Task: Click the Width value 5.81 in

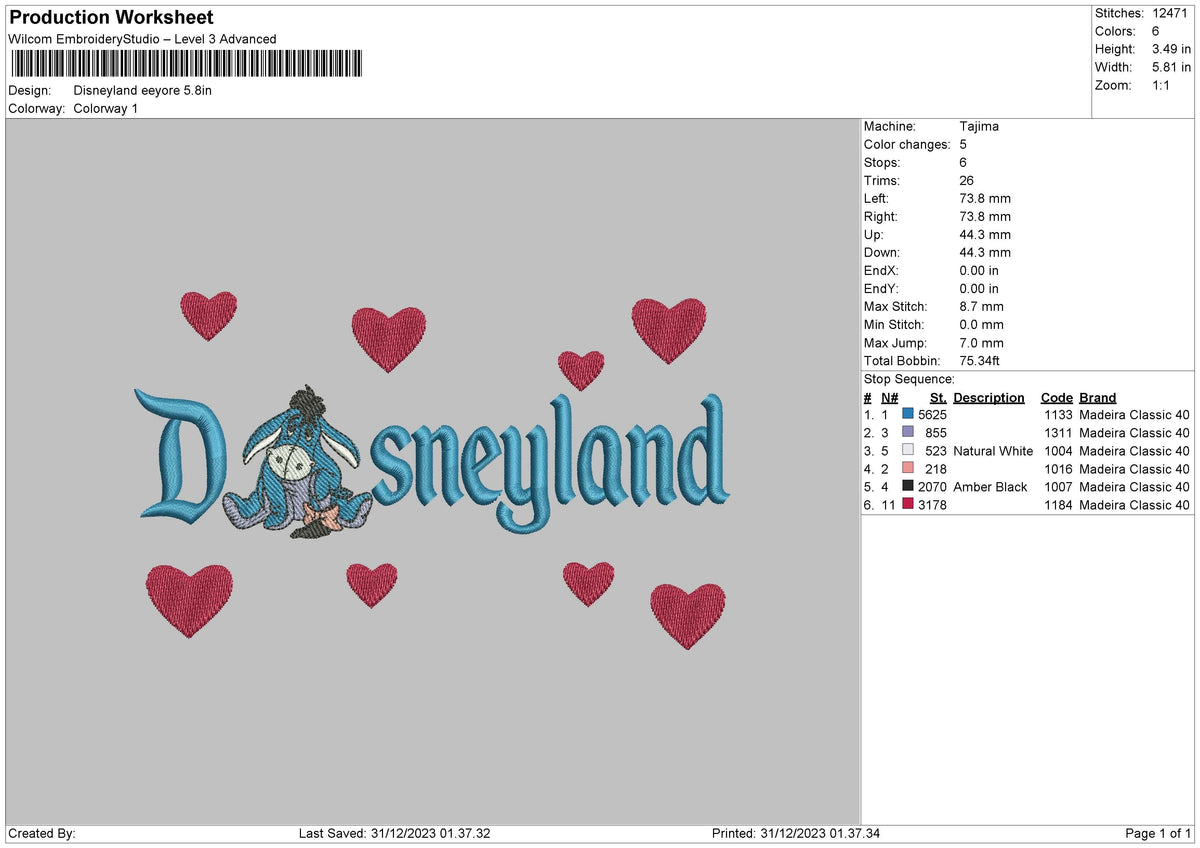Action: pyautogui.click(x=1171, y=67)
